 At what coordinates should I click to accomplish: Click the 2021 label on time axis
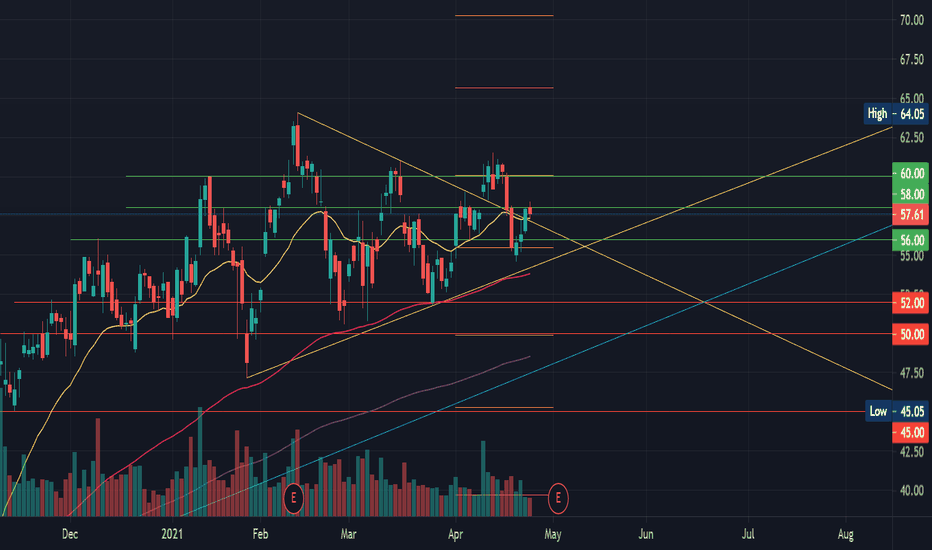(x=172, y=534)
